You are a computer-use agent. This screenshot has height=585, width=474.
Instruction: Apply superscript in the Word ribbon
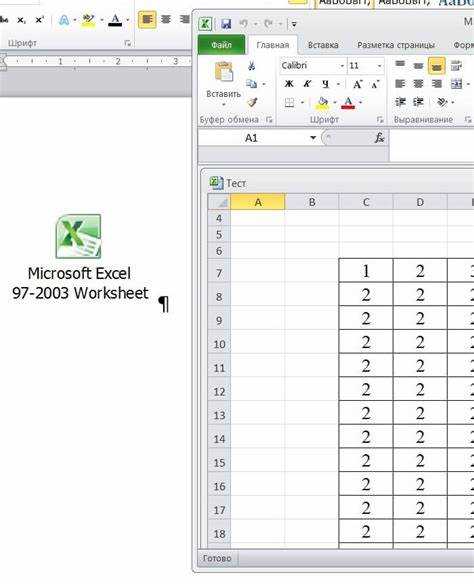[x=40, y=20]
